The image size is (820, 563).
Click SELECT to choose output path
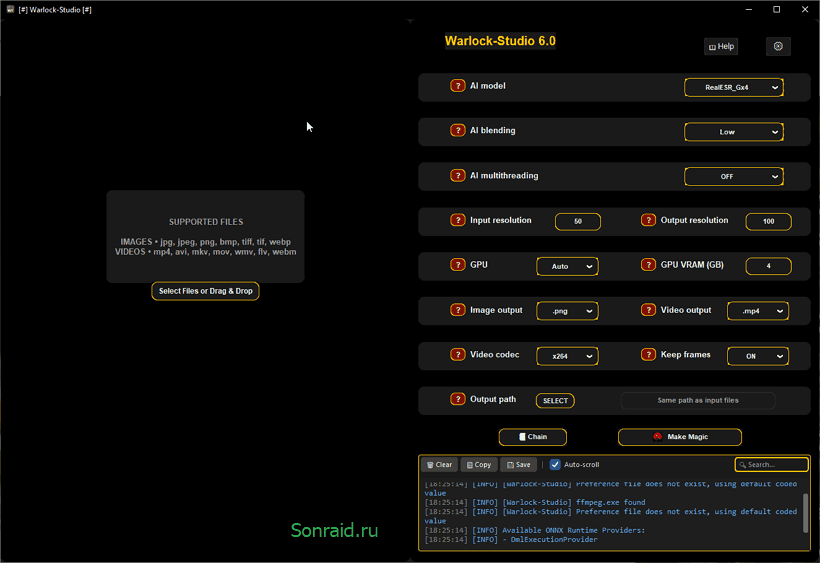[x=555, y=400]
